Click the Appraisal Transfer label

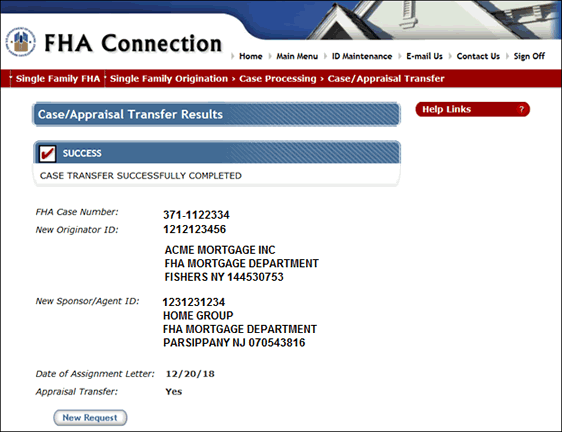(x=76, y=391)
